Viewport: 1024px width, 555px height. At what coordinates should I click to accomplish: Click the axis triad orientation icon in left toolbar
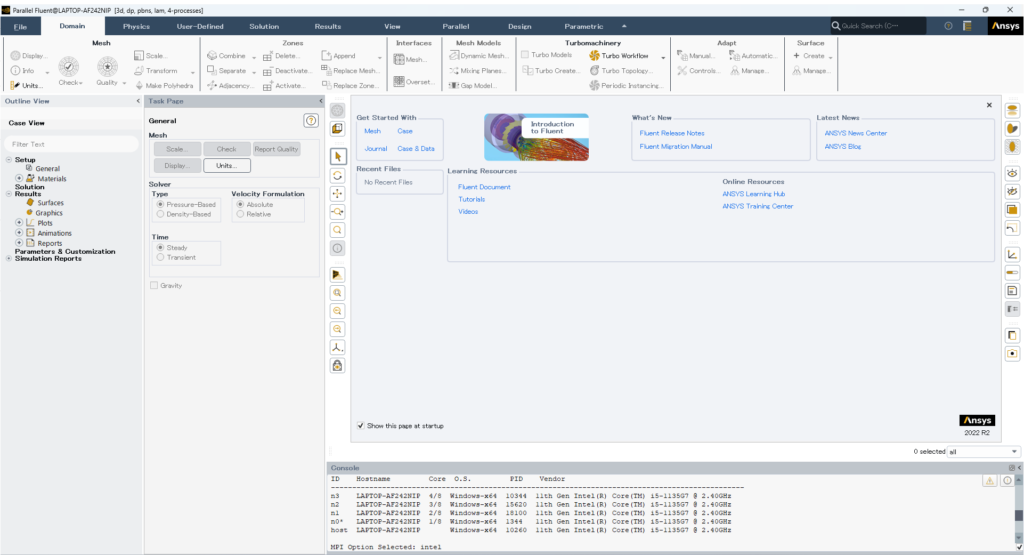338,347
